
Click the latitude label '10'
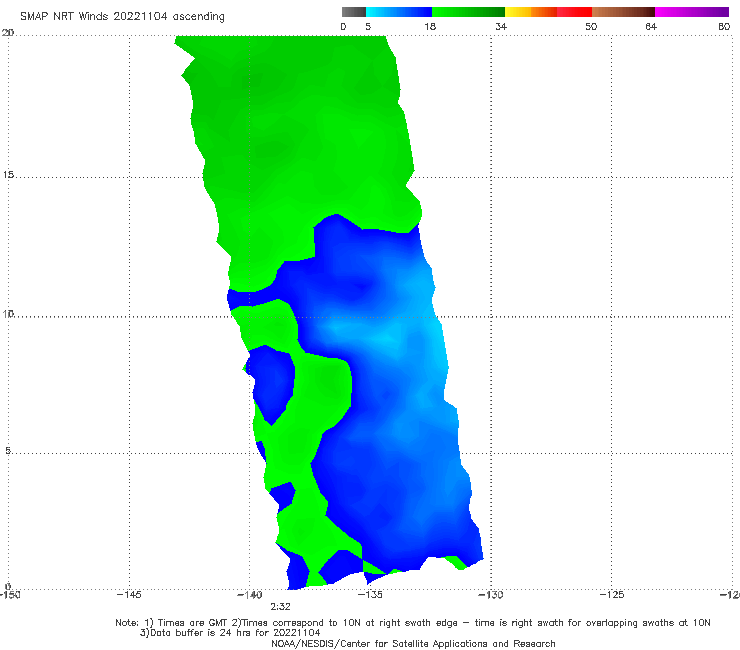(x=8, y=314)
